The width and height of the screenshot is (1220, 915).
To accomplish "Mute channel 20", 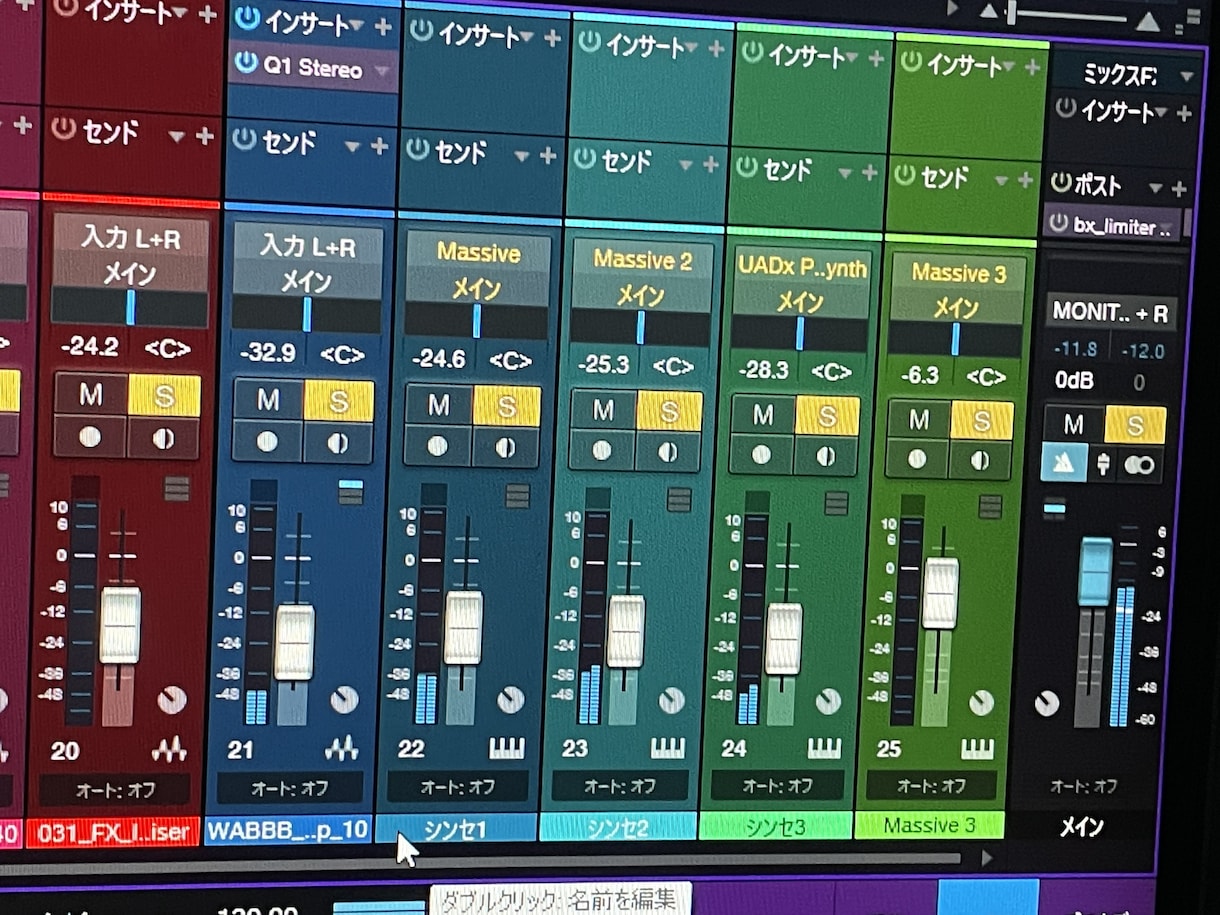I will (91, 394).
